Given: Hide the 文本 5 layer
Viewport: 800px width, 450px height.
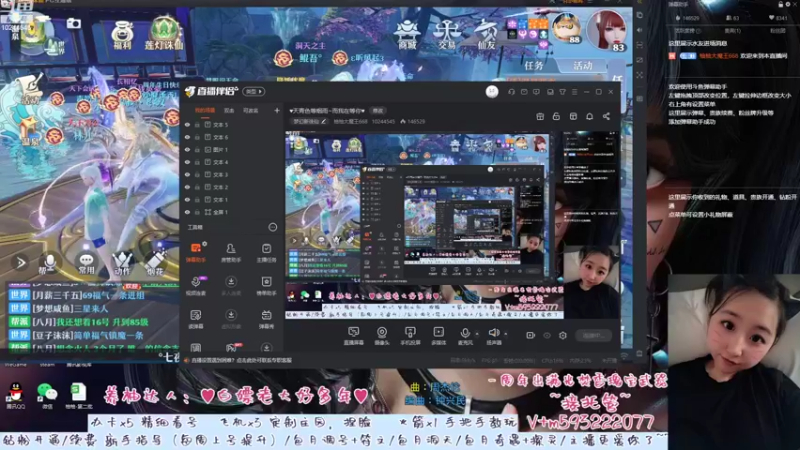Looking at the screenshot, I should click(187, 124).
